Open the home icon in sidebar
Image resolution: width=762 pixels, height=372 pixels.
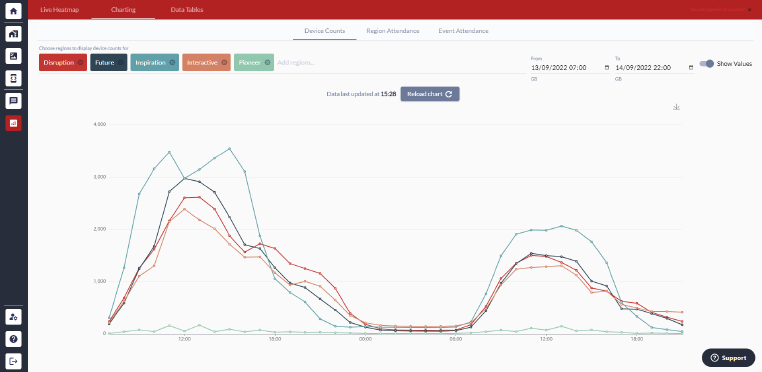tap(14, 11)
